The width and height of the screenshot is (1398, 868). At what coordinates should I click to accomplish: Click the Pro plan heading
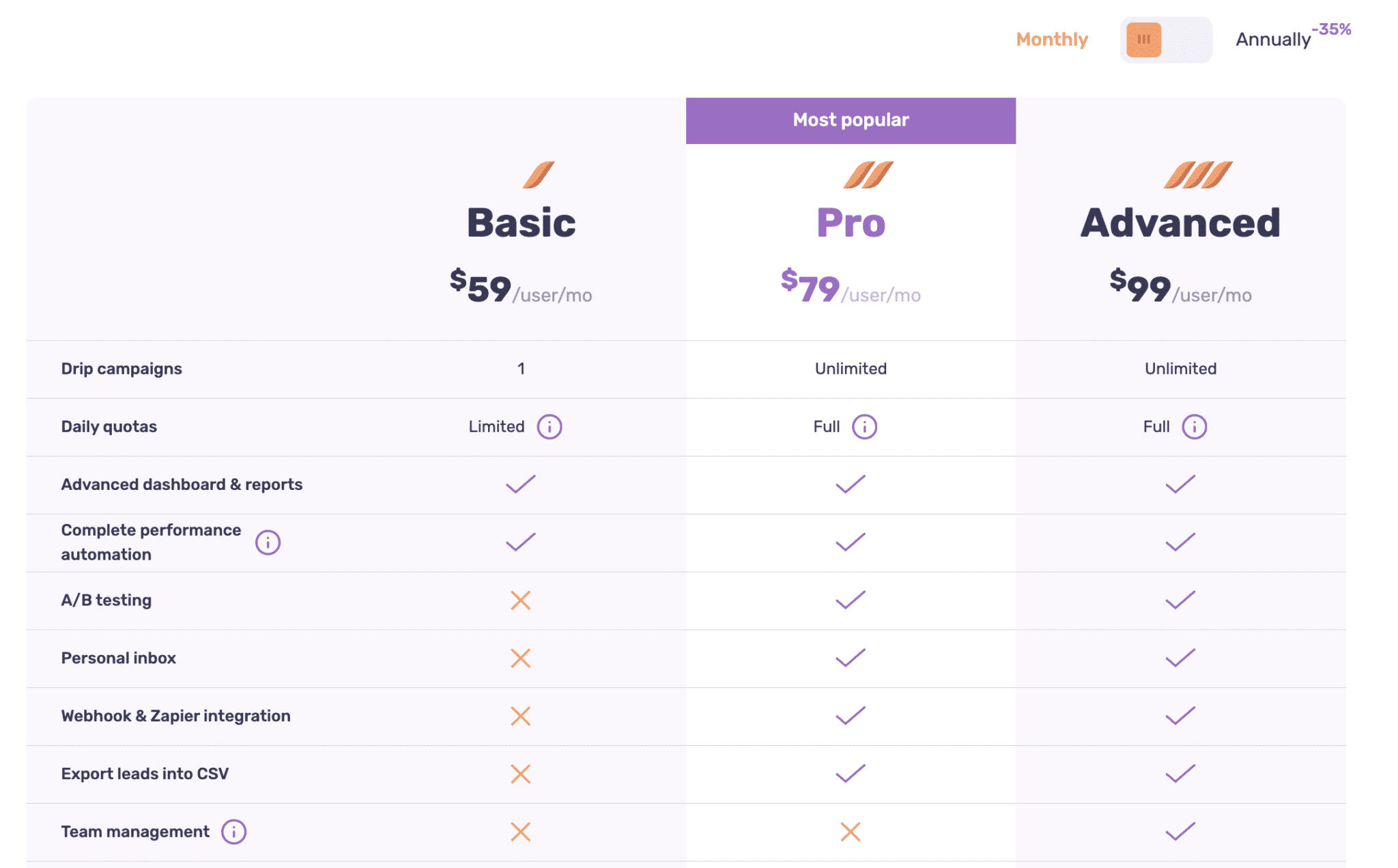point(851,222)
